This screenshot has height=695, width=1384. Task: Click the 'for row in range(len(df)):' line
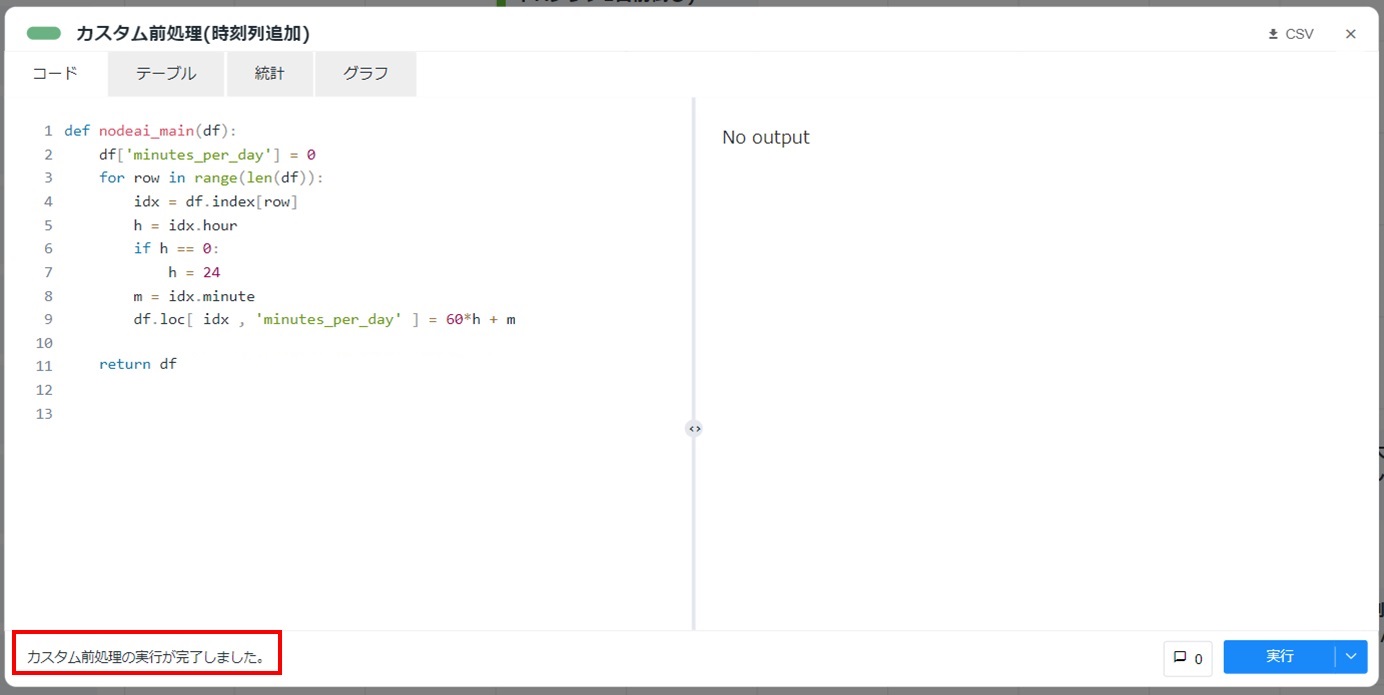(x=211, y=178)
